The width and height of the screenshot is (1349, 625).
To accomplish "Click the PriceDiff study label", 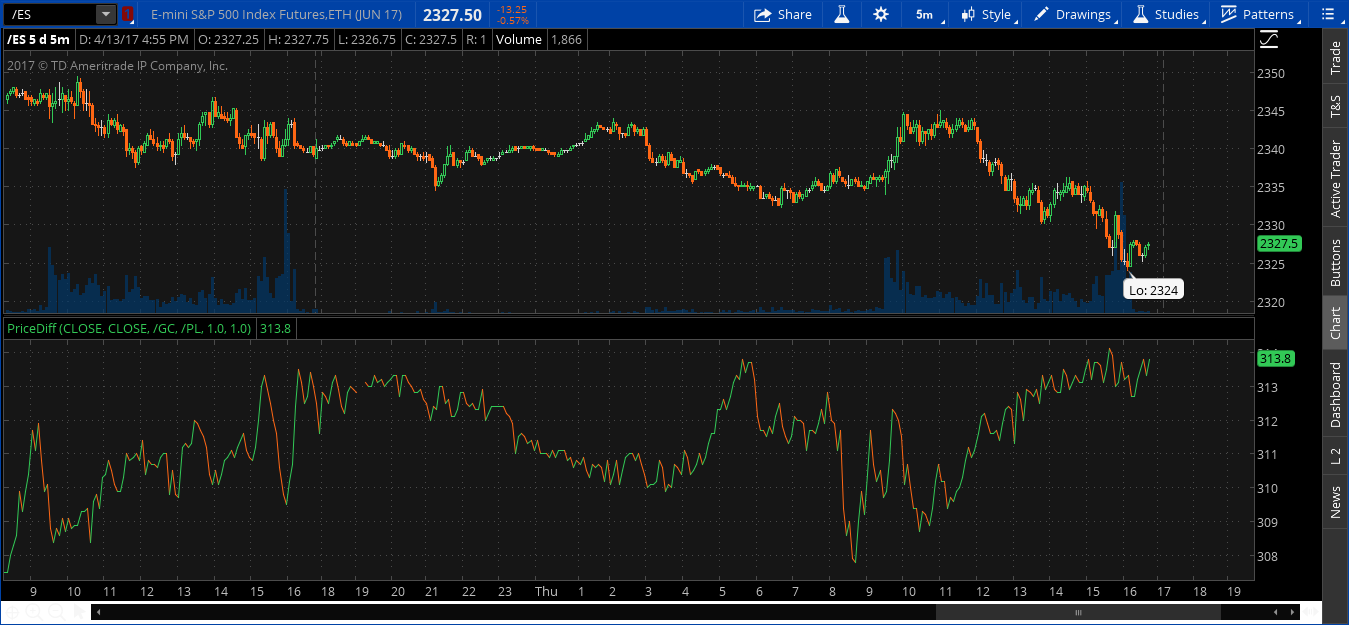I will [129, 328].
